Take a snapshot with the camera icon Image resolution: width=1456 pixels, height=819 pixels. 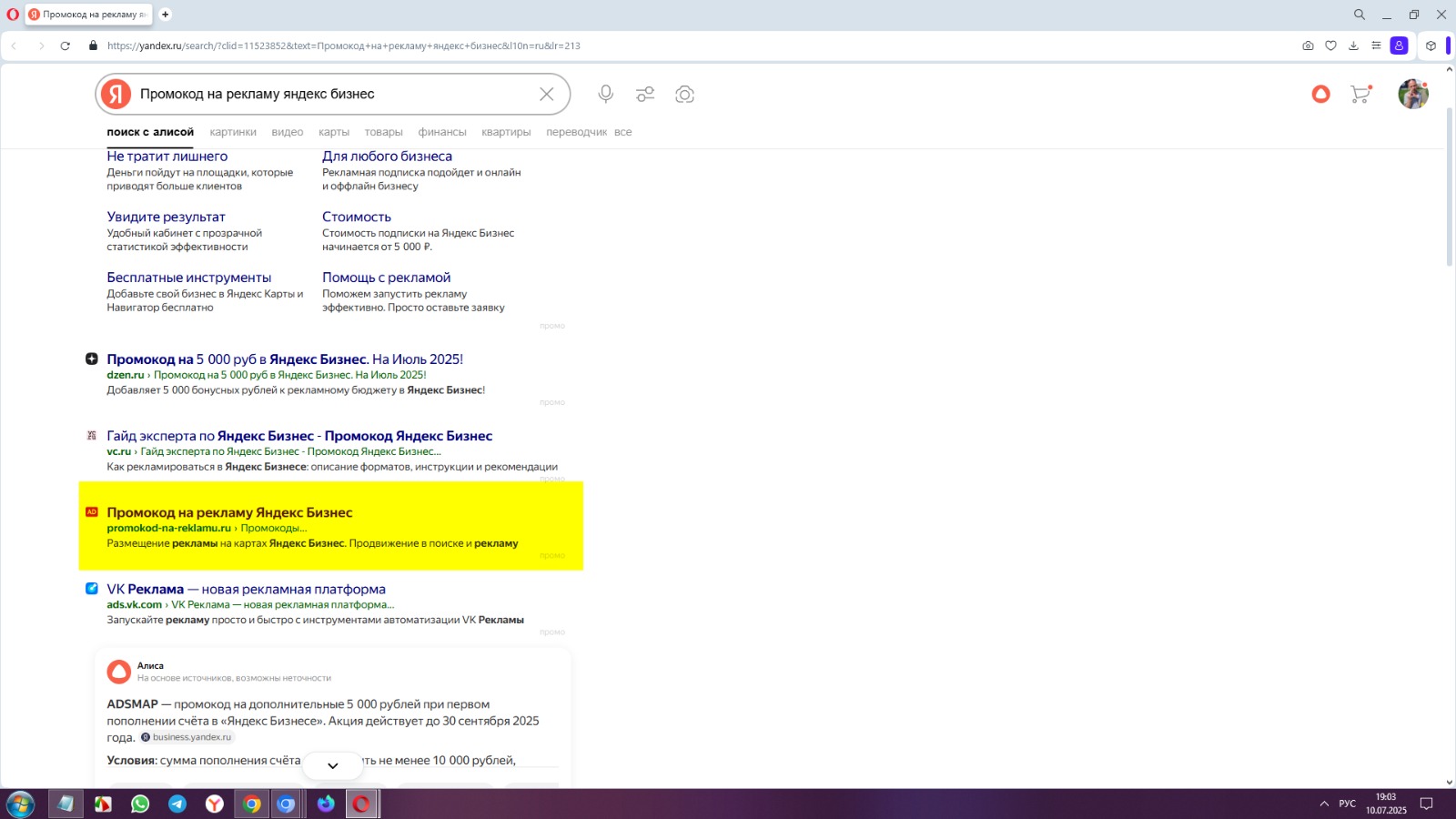coord(1308,45)
